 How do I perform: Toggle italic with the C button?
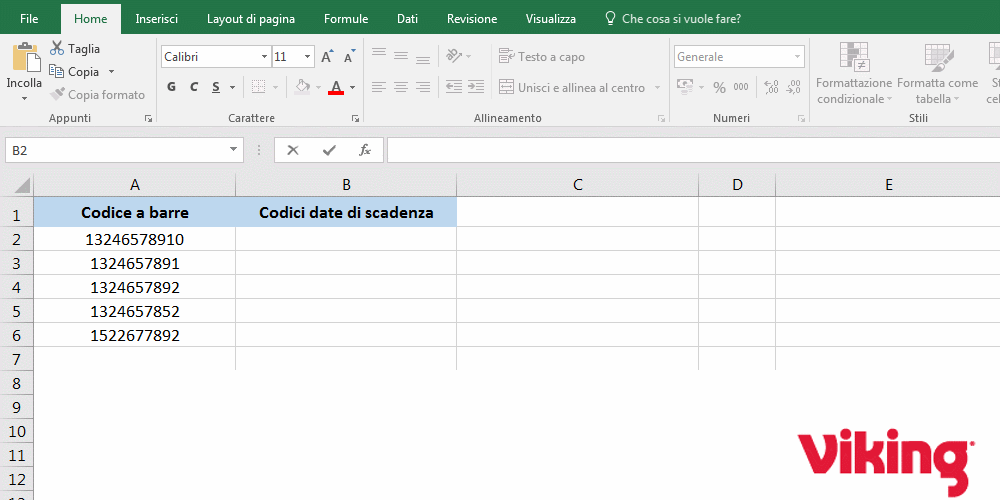coord(194,88)
